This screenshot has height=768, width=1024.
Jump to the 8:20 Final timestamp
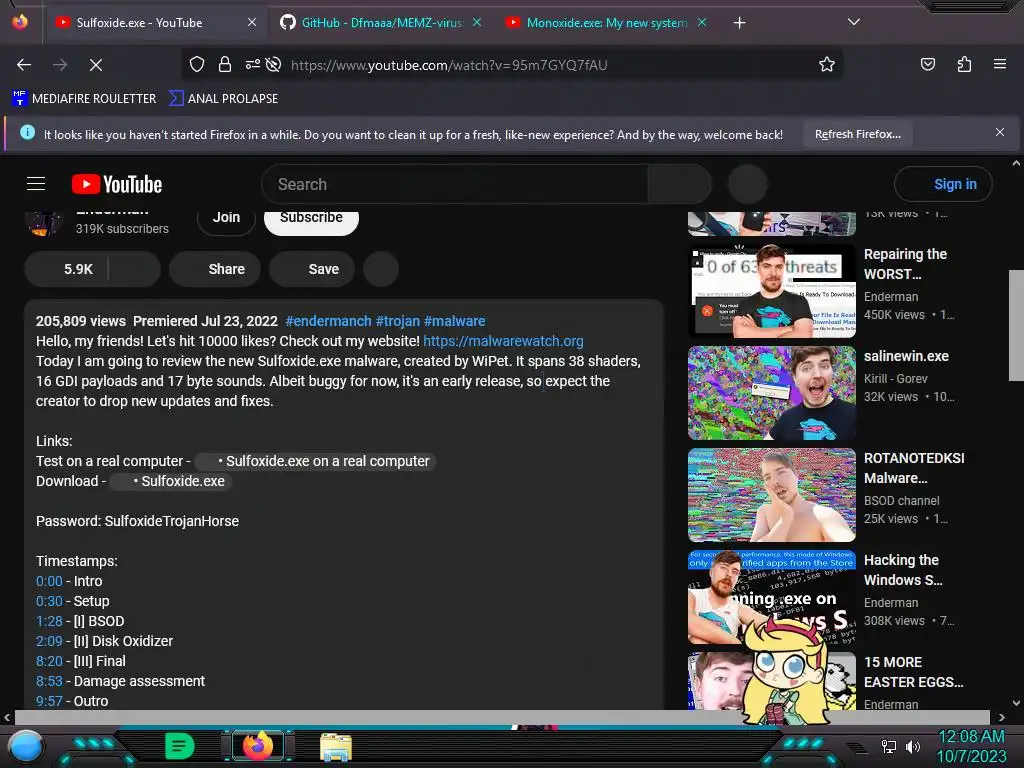point(49,661)
